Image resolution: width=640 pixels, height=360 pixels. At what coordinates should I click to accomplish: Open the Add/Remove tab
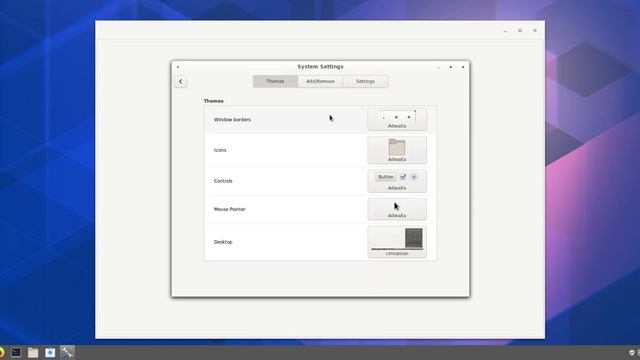pyautogui.click(x=320, y=81)
